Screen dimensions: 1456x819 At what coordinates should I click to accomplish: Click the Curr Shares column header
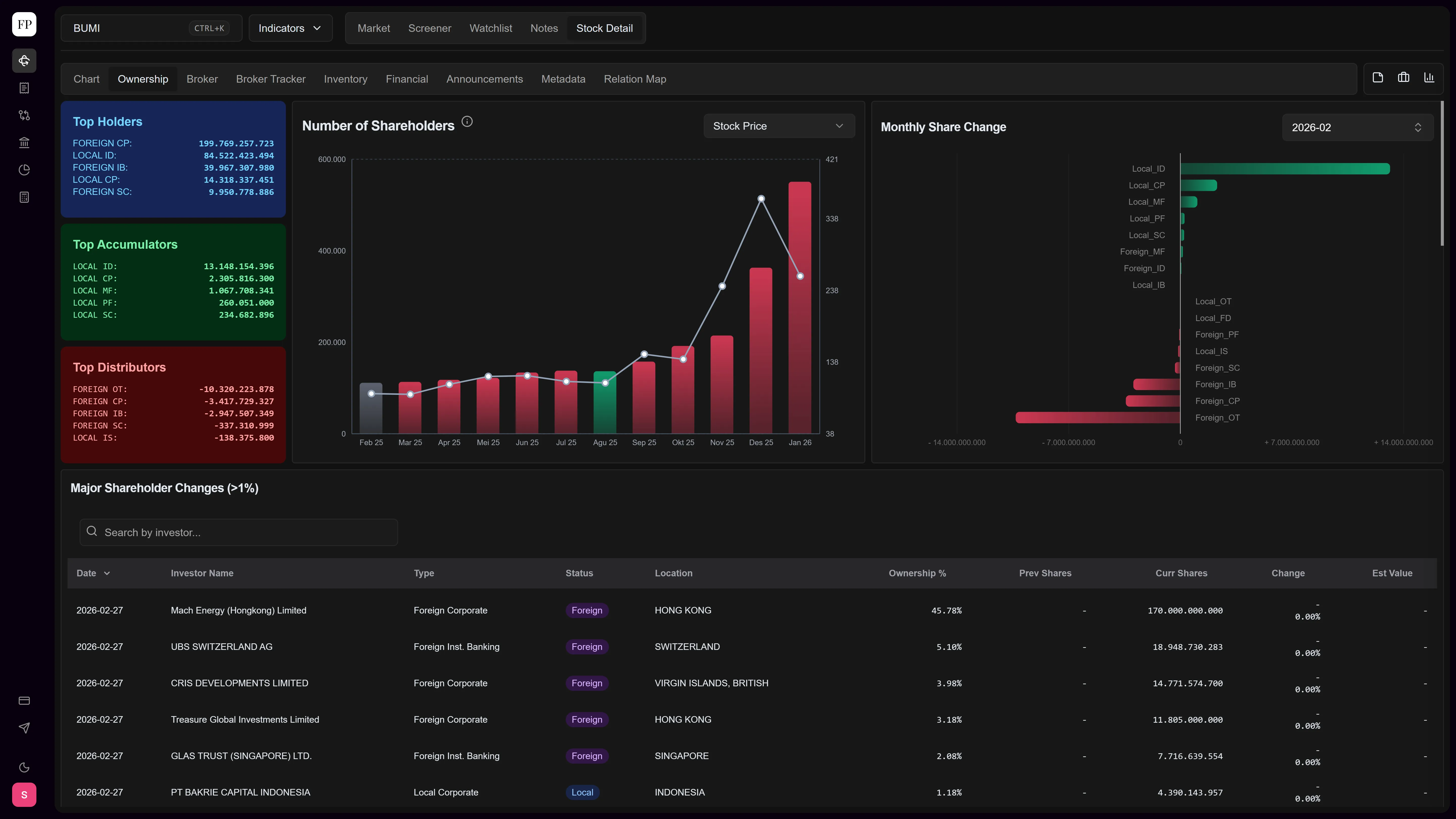[1181, 573]
